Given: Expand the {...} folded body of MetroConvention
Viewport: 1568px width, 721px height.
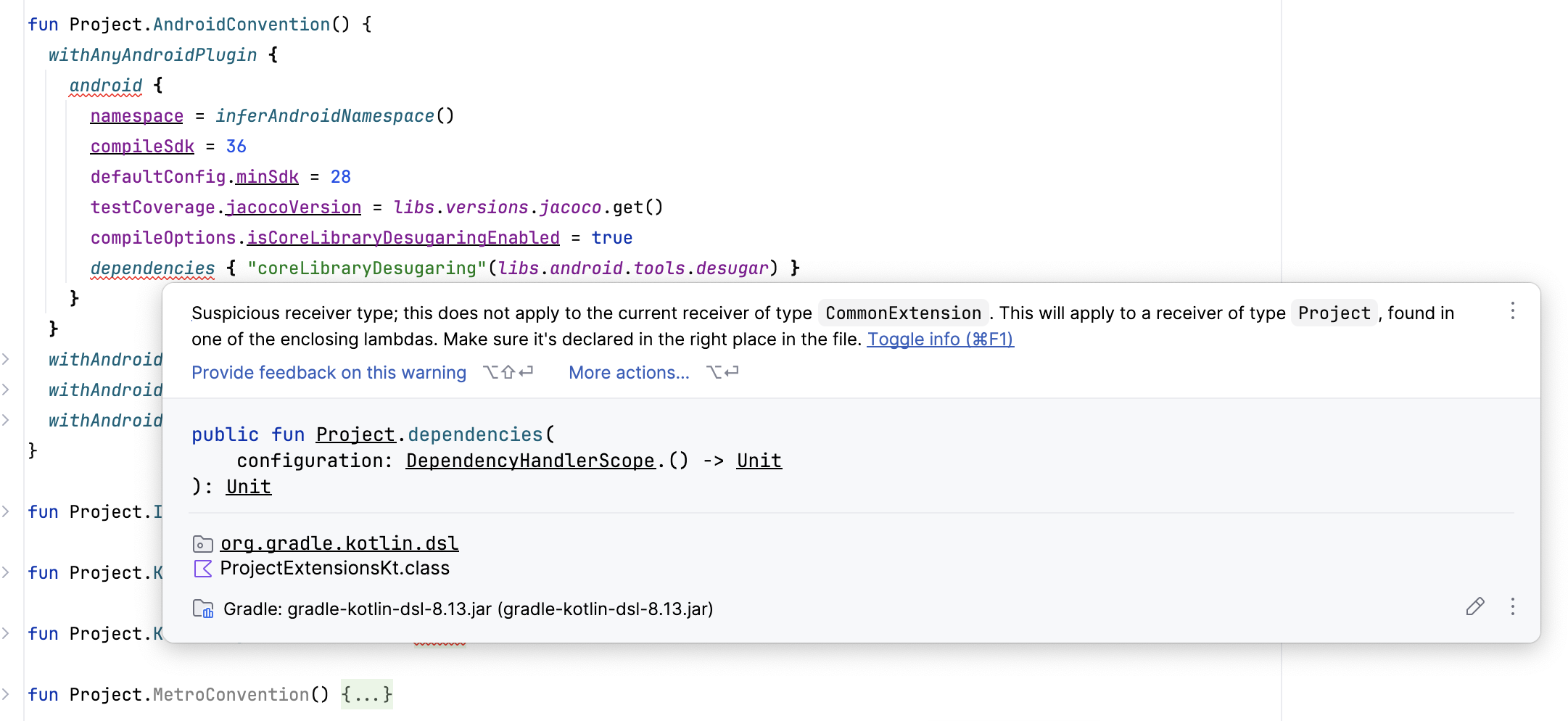Looking at the screenshot, I should coord(366,695).
